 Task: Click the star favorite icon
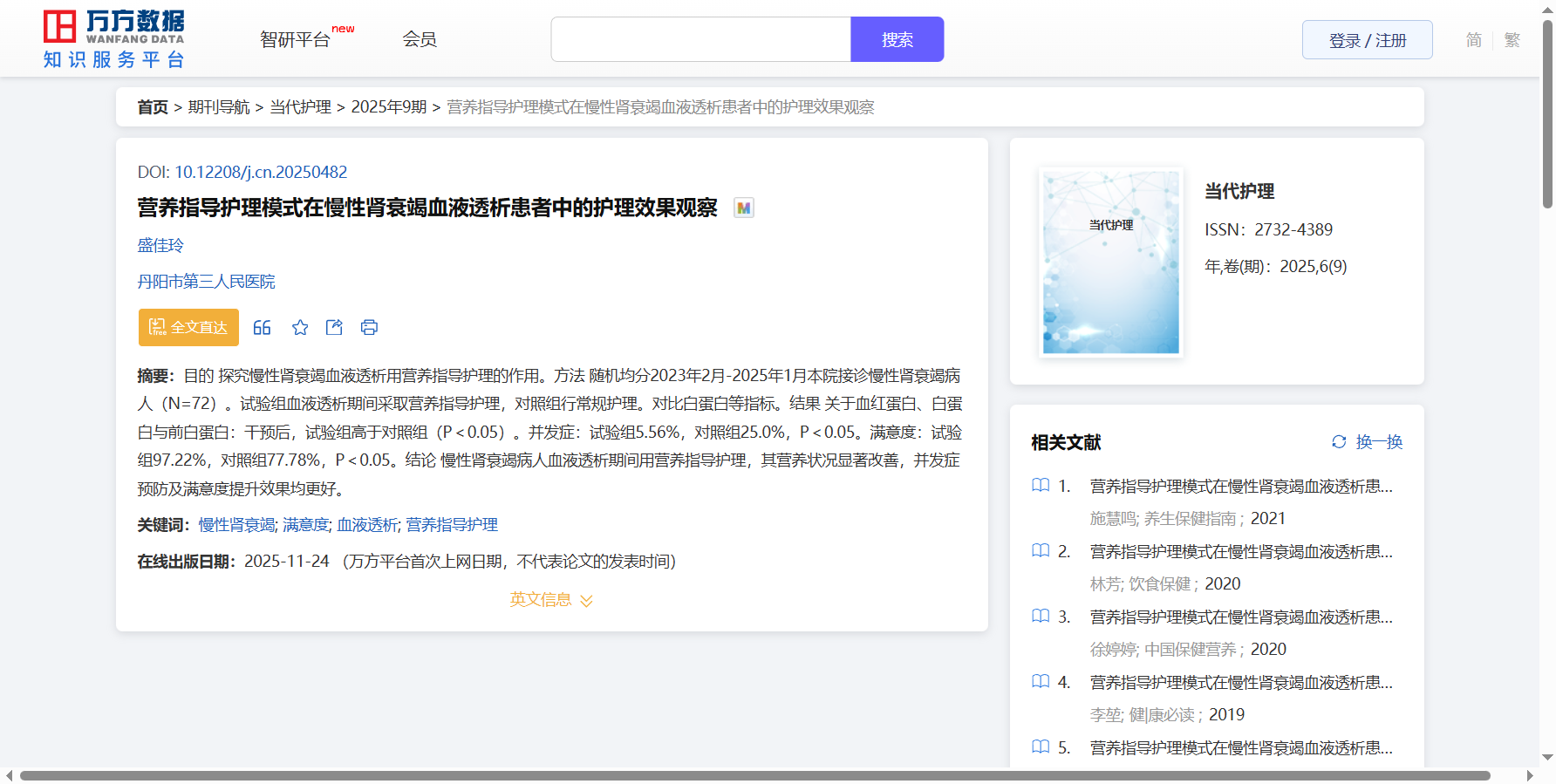[x=300, y=328]
